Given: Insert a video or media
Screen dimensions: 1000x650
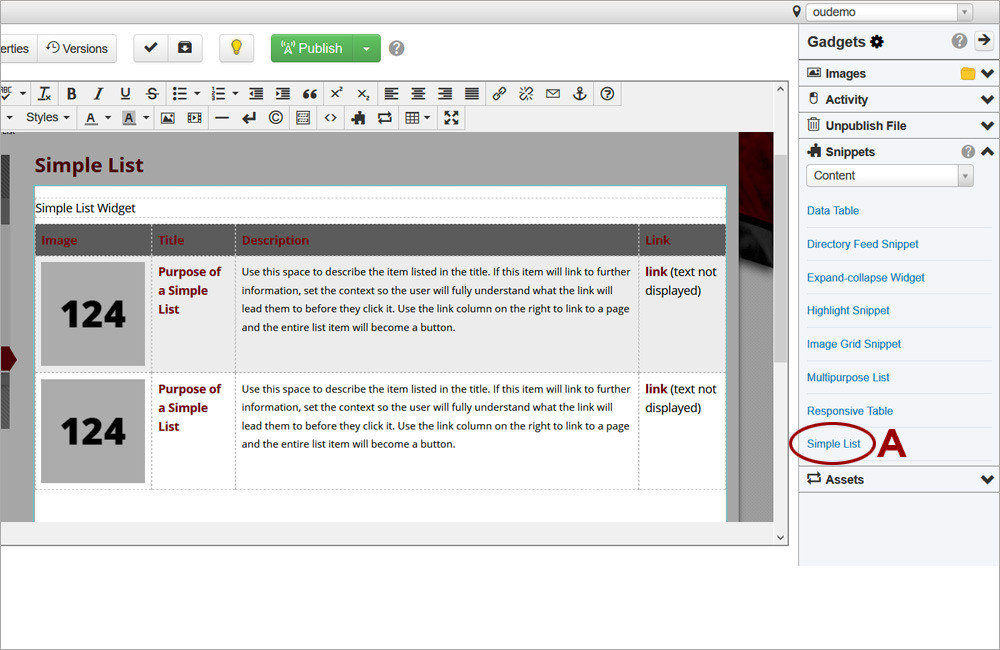Looking at the screenshot, I should 195,118.
